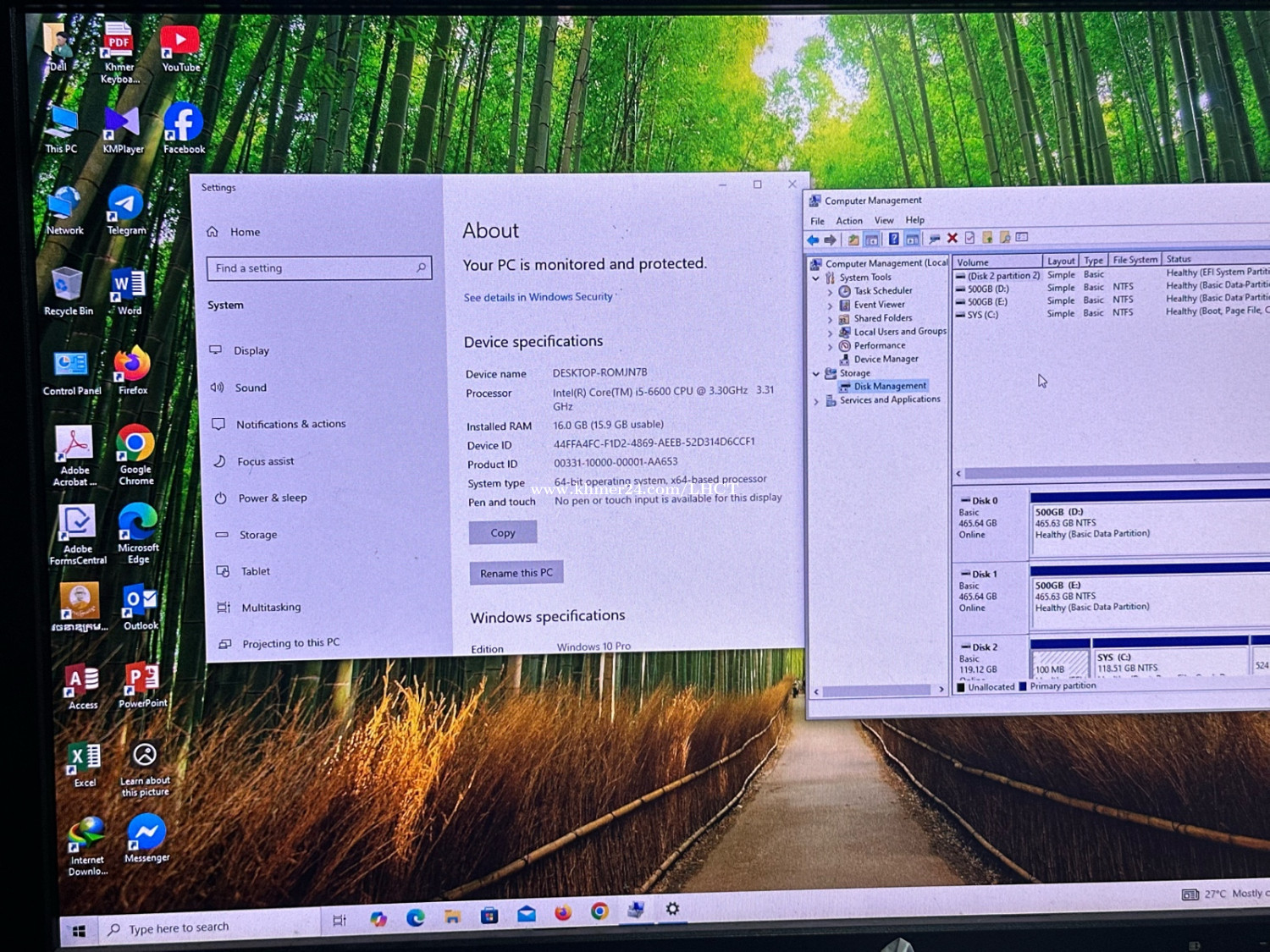Click the Google Chrome desktop icon
This screenshot has width=1270, height=952.
coord(135,455)
